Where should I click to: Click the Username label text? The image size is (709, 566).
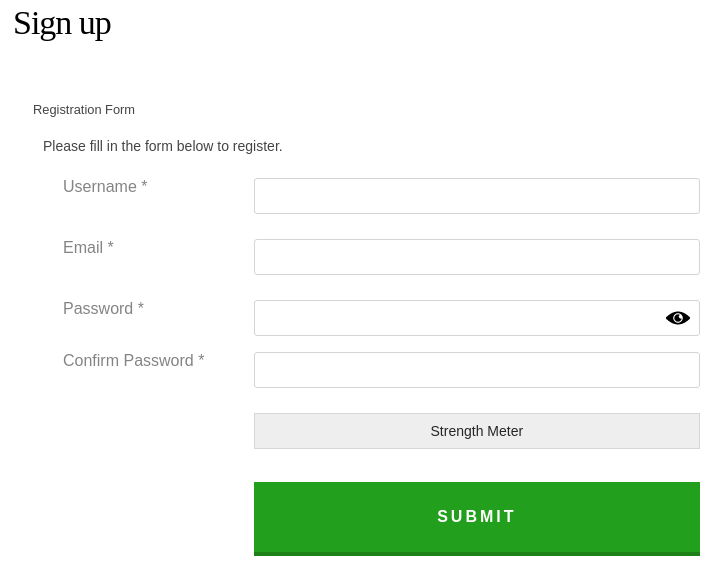[x=100, y=187]
